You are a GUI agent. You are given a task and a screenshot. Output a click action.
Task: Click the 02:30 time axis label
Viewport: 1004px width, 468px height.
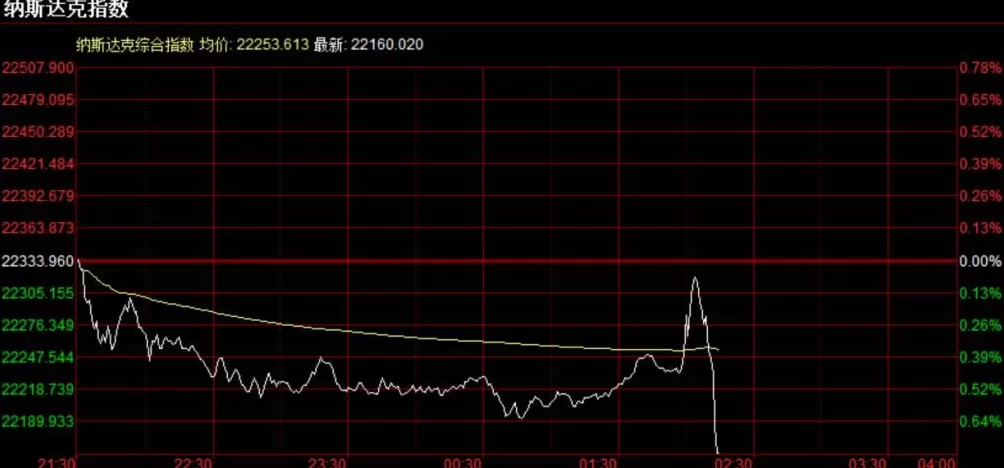click(x=734, y=462)
